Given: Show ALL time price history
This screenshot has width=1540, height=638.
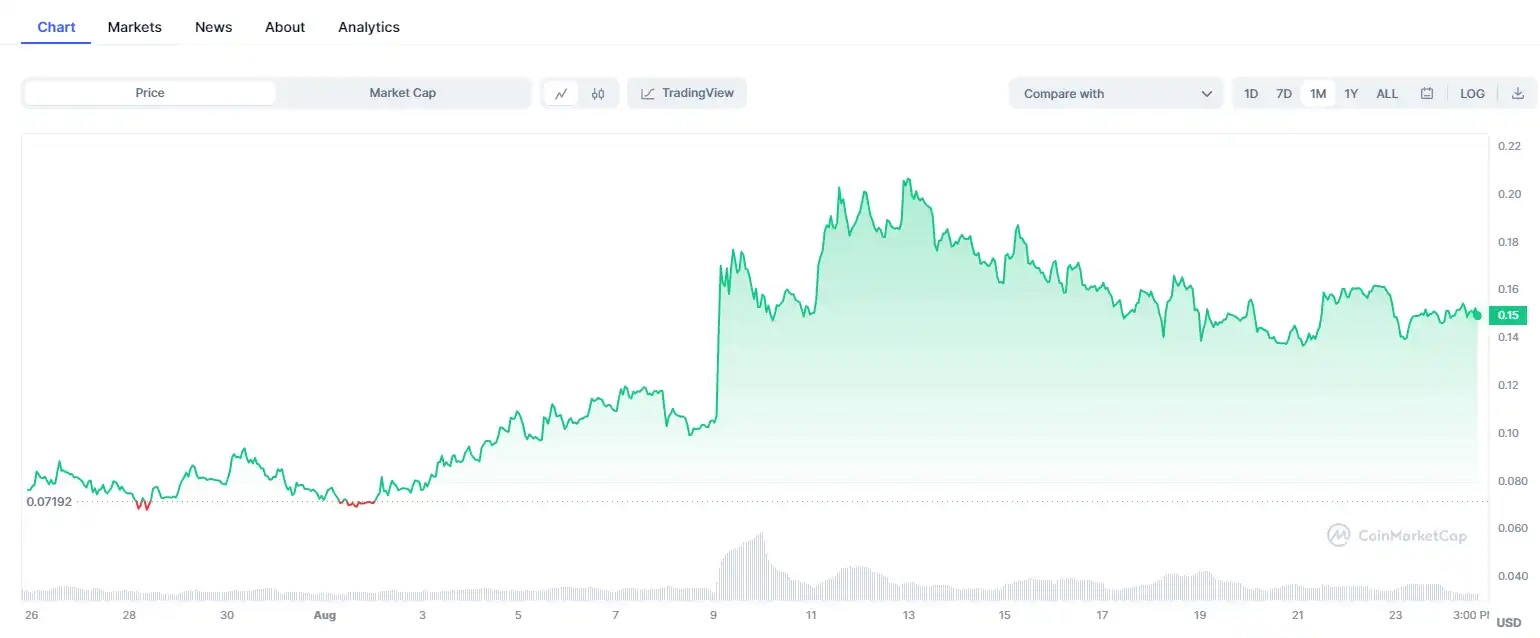Looking at the screenshot, I should click(1387, 94).
